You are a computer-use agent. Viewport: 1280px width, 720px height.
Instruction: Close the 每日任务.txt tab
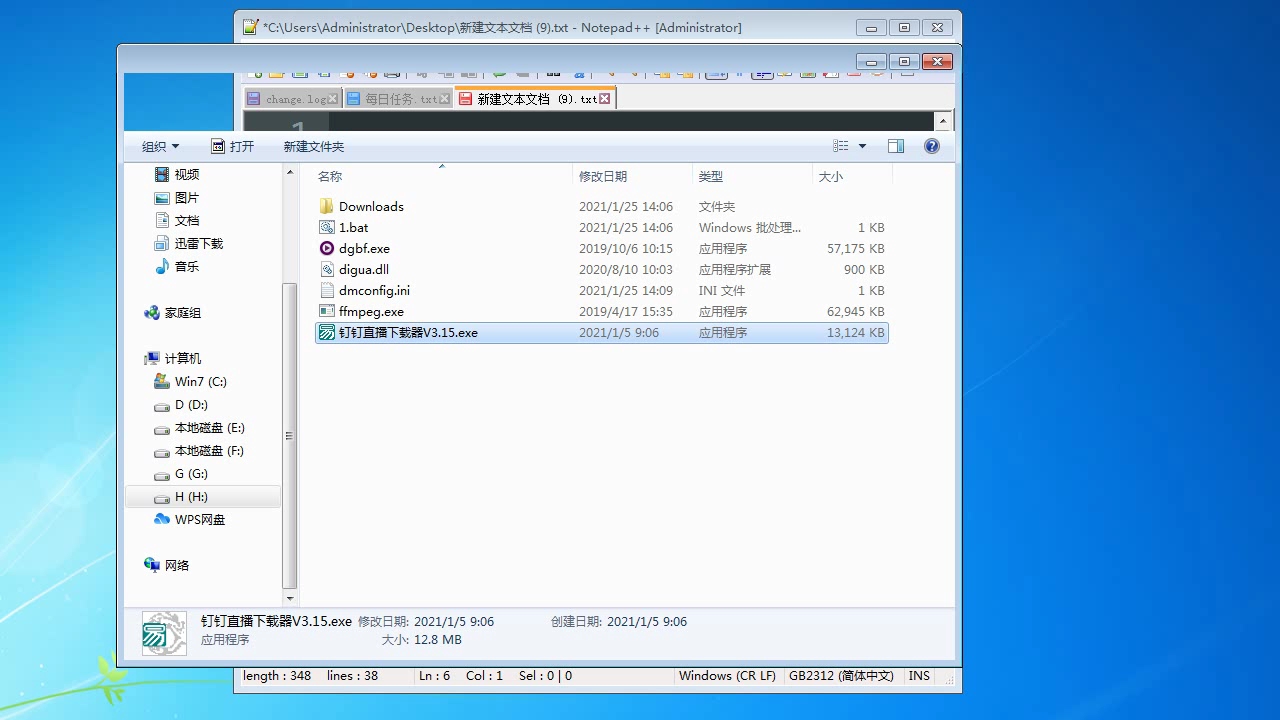click(x=445, y=99)
